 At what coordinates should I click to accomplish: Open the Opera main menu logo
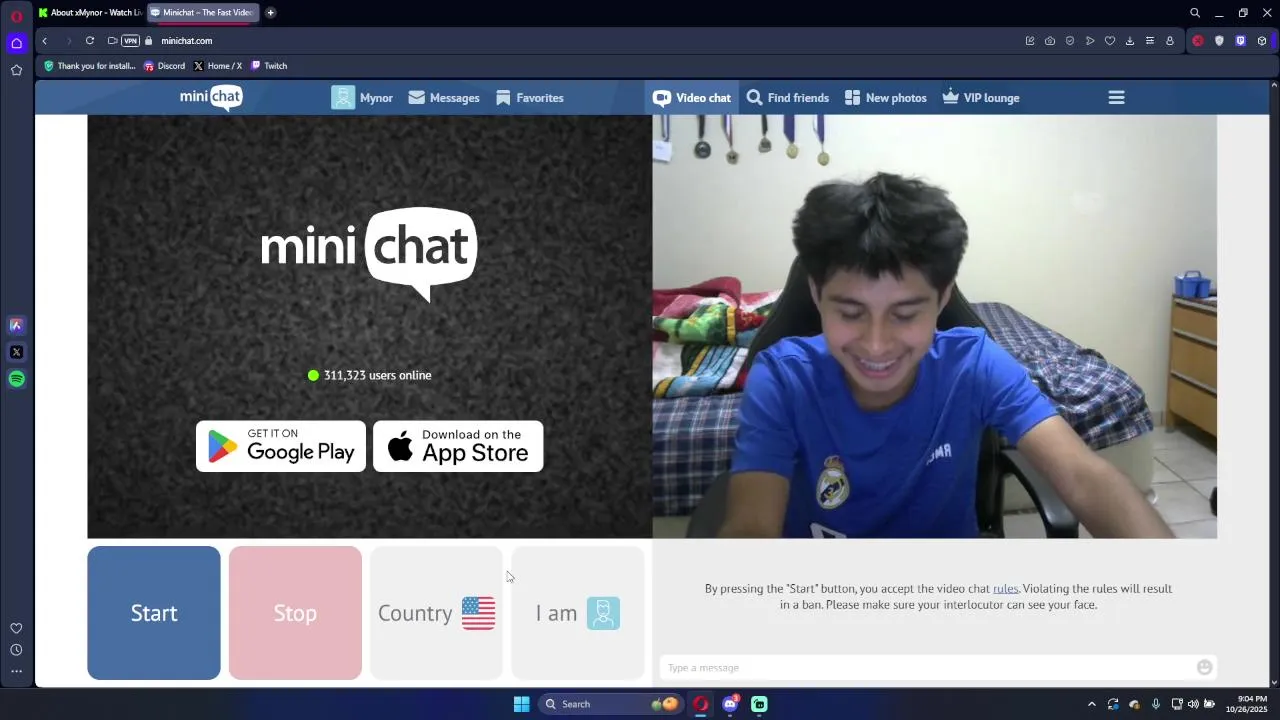tap(16, 16)
